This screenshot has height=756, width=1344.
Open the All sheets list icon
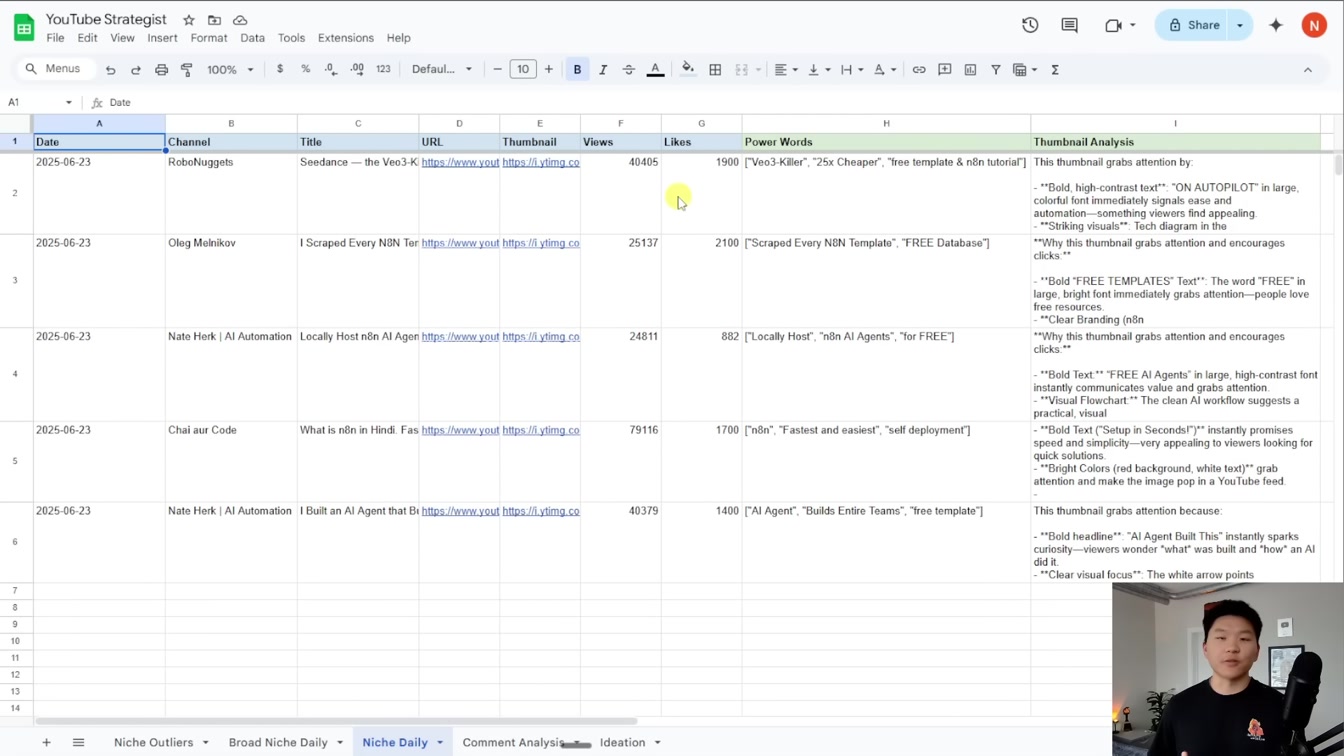(78, 742)
